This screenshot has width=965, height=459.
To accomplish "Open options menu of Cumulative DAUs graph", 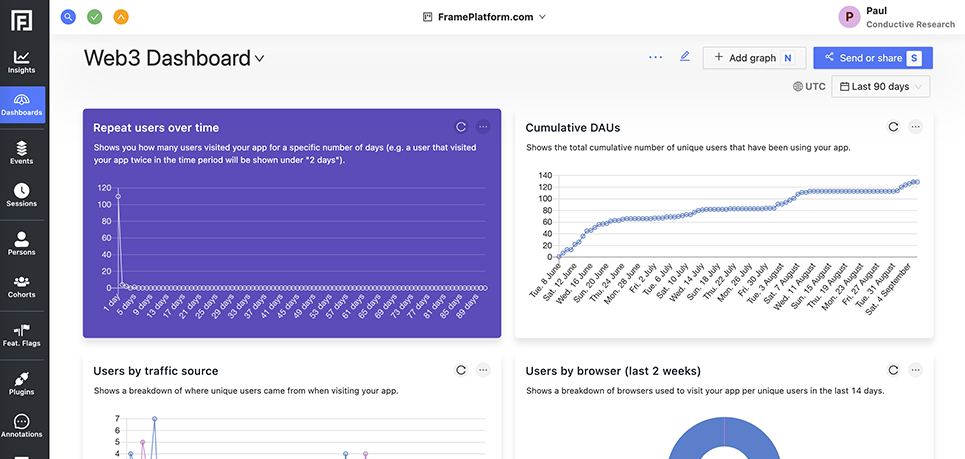I will click(x=916, y=127).
